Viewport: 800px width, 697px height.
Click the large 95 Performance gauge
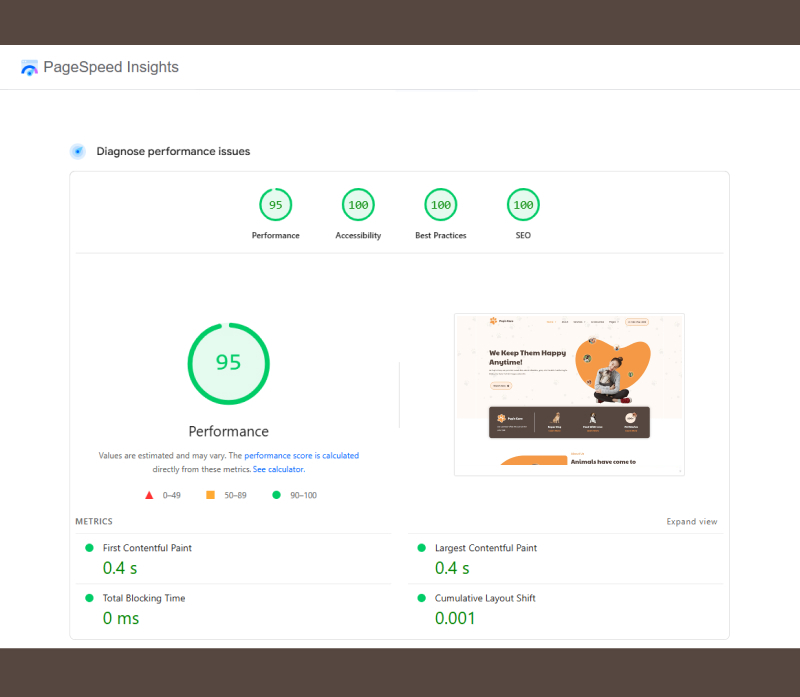coord(229,363)
